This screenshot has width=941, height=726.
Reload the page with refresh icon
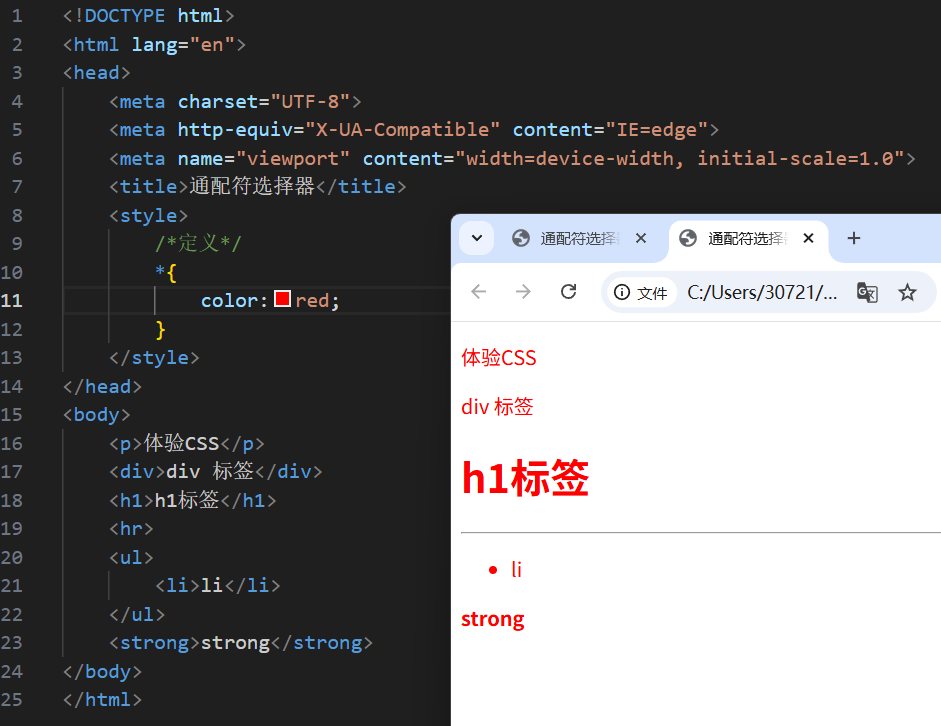coord(568,292)
